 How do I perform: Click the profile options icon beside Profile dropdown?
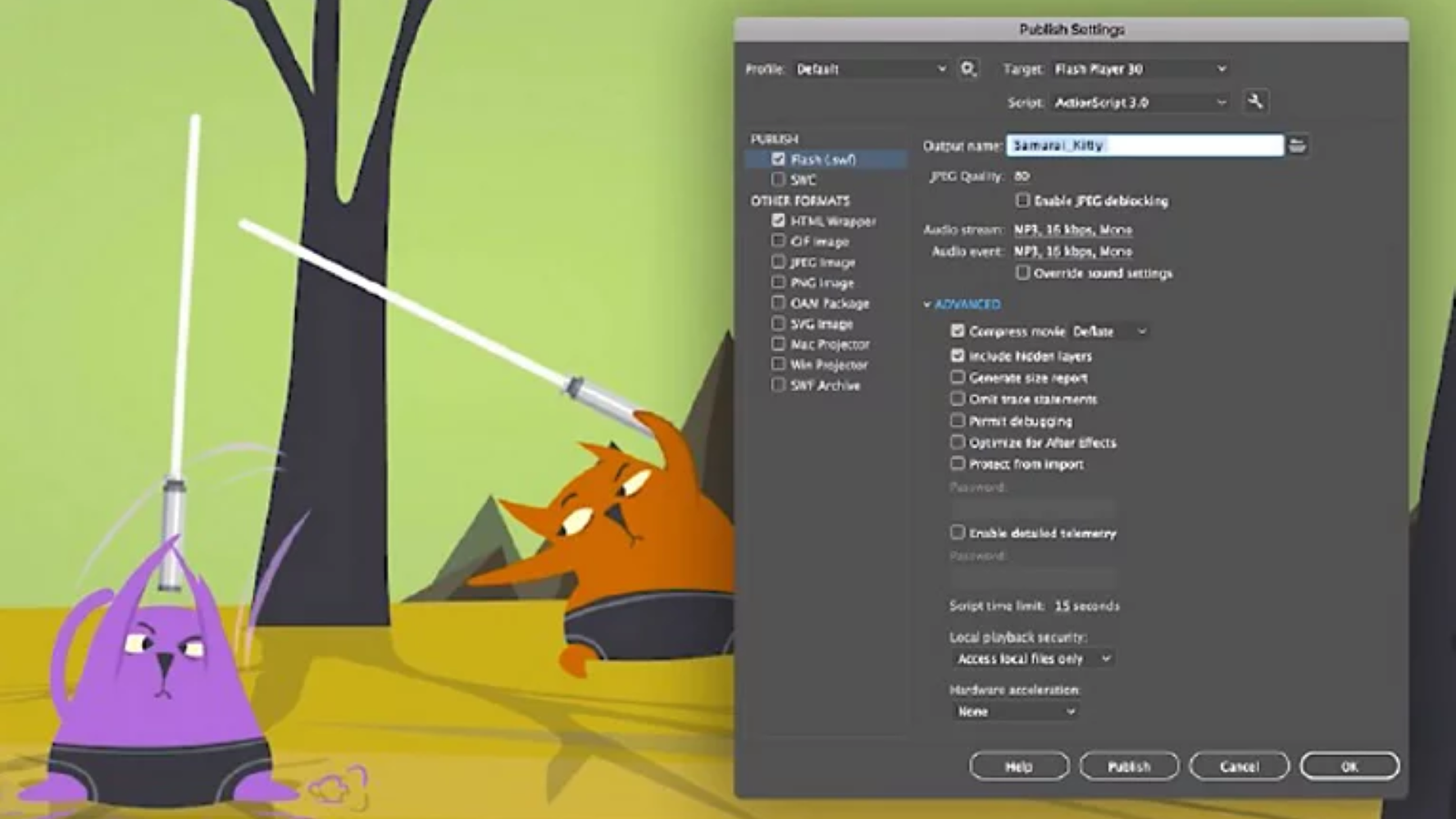pyautogui.click(x=968, y=68)
